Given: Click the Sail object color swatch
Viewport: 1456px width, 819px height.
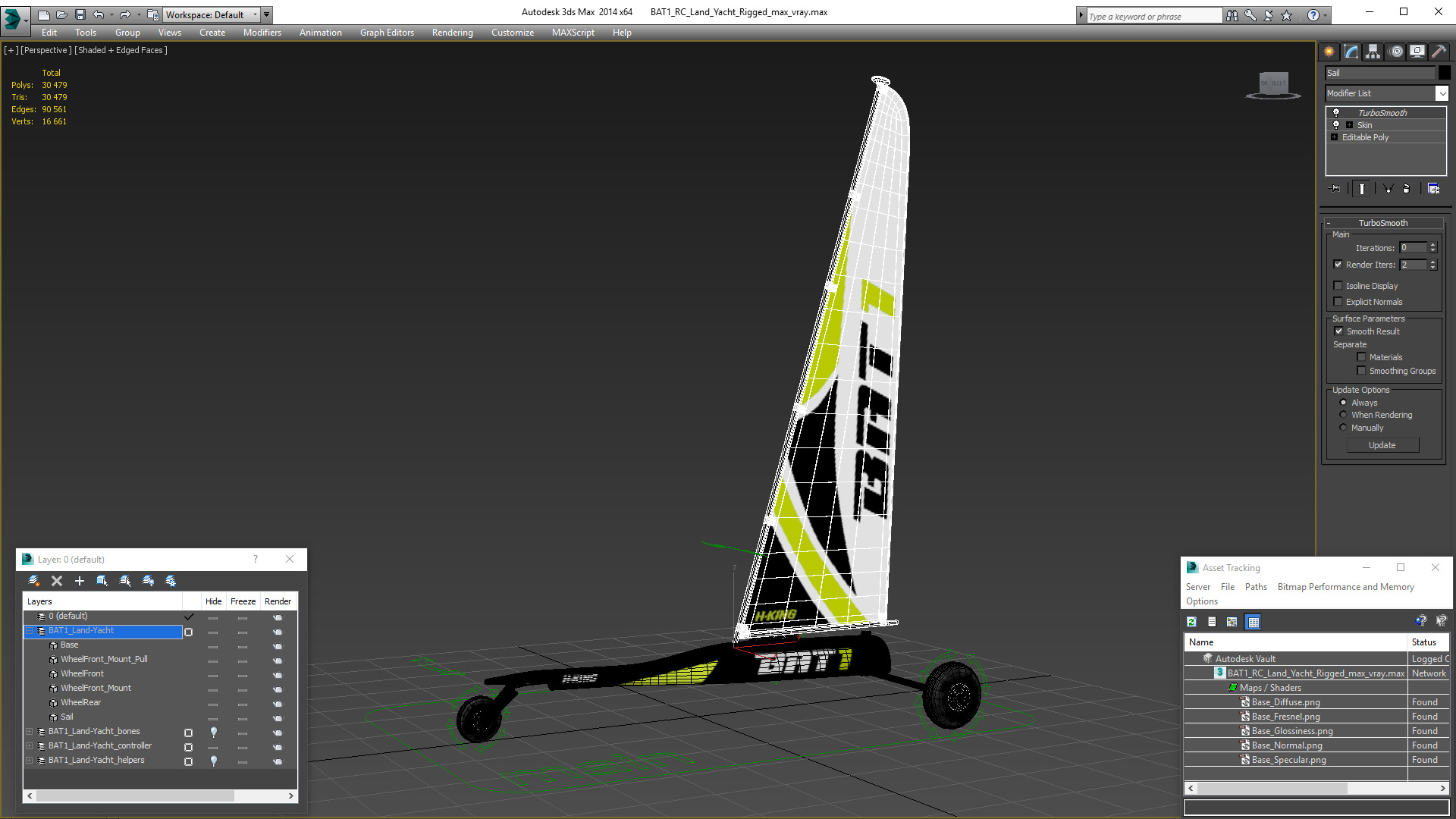Looking at the screenshot, I should coord(1445,73).
